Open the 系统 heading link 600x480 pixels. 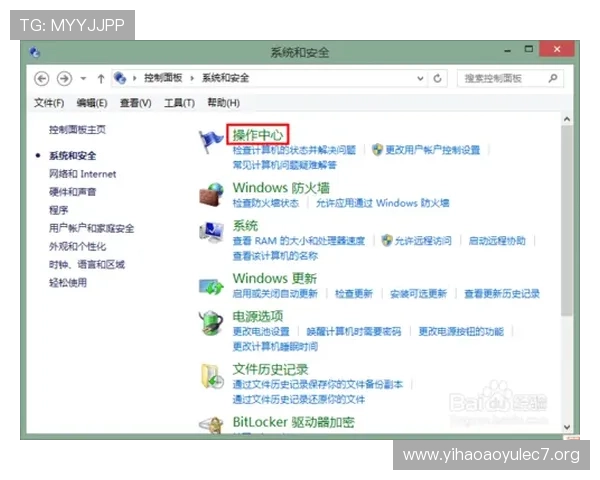click(245, 225)
